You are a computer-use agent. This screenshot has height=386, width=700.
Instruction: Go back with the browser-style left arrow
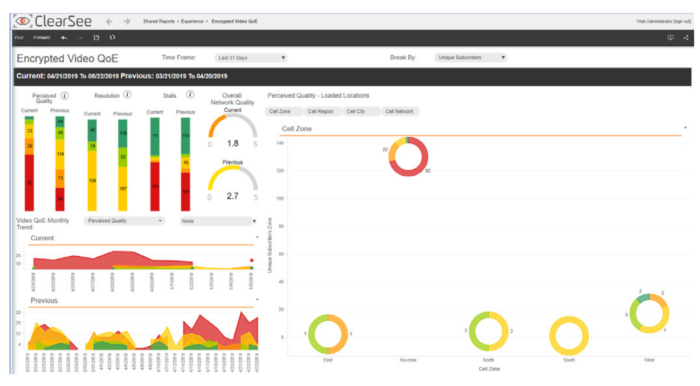tap(109, 21)
